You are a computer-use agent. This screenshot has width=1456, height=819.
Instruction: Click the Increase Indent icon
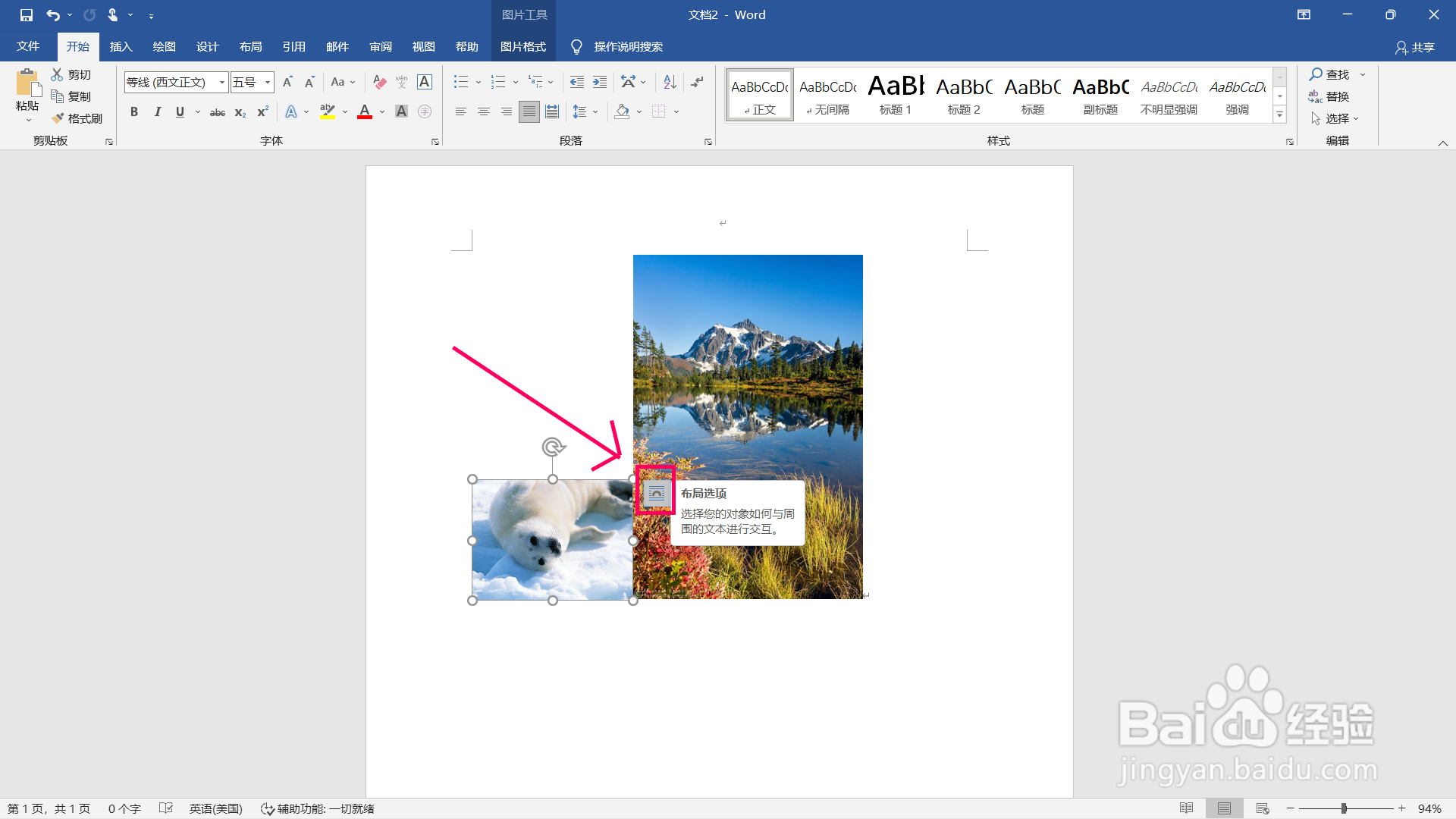pyautogui.click(x=600, y=82)
